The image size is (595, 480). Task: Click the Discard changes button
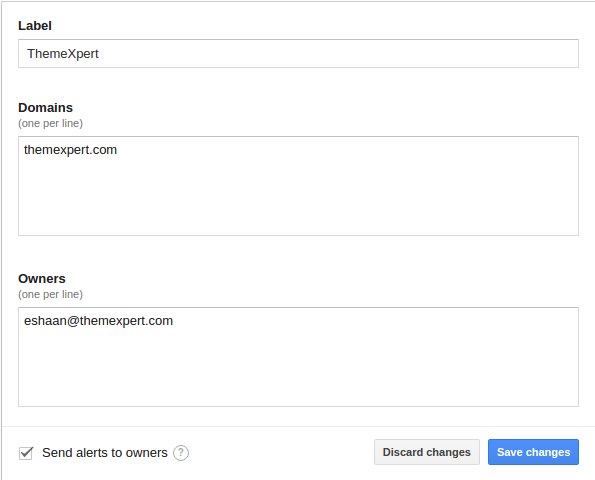427,452
